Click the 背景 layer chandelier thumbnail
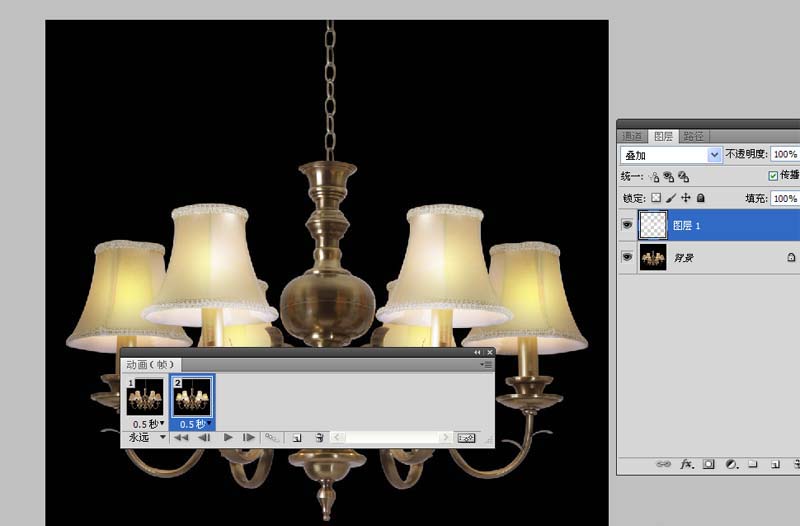The height and width of the screenshot is (526, 800). [653, 257]
